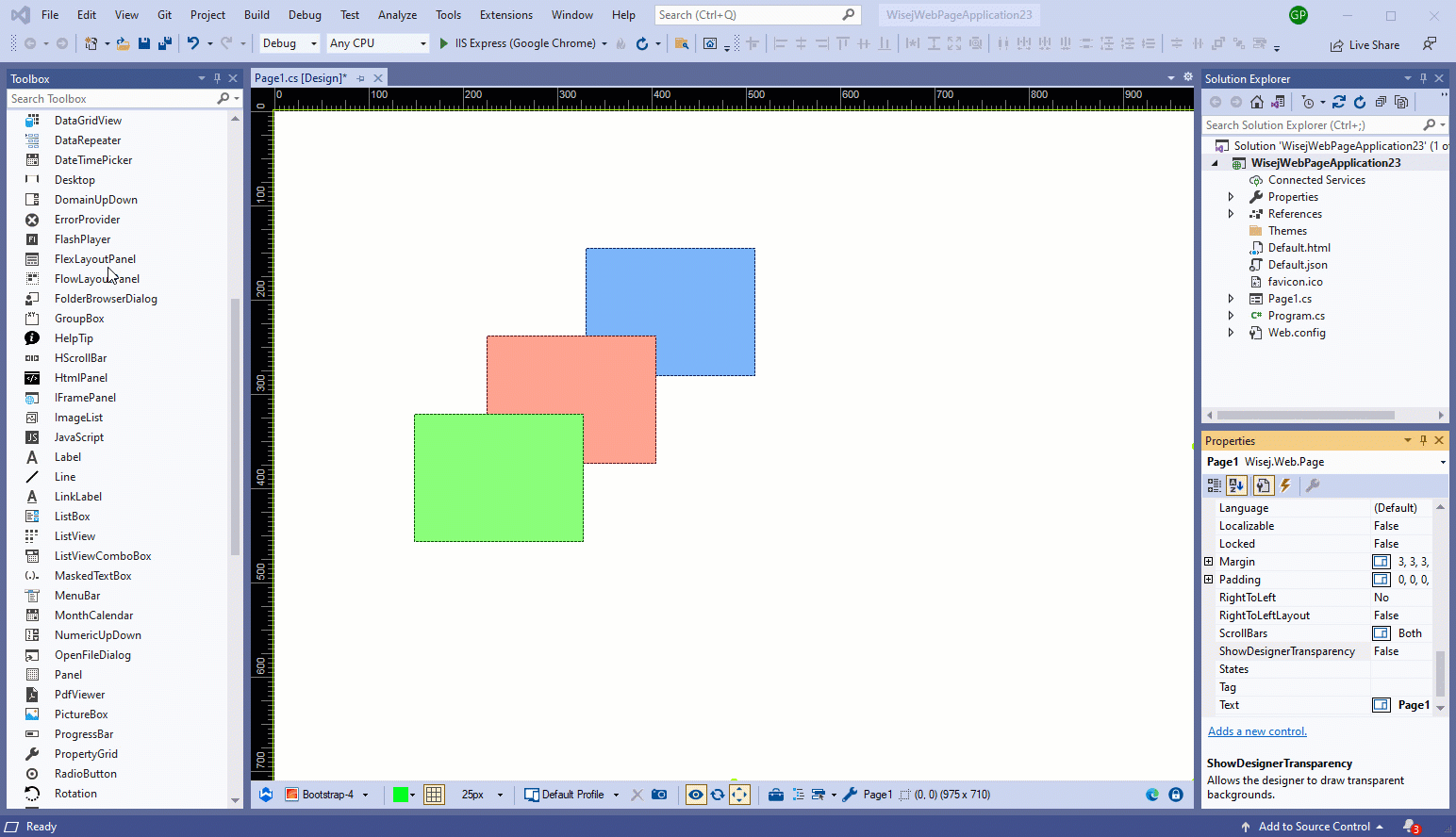Click the Events lightning bolt in Properties
The image size is (1456, 837).
coord(1285,485)
